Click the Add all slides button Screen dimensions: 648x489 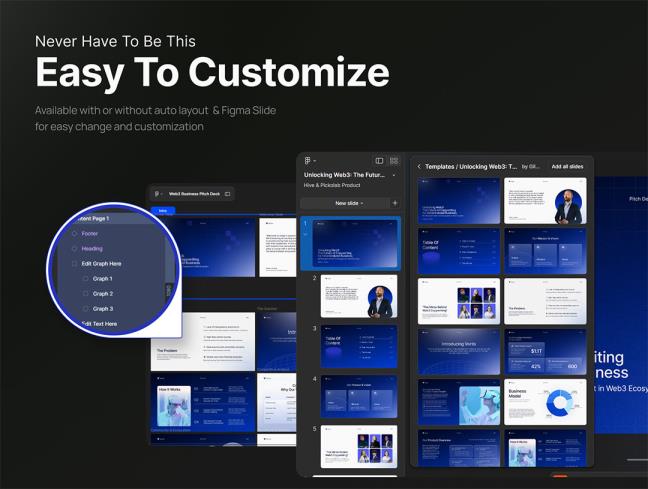pyautogui.click(x=568, y=166)
